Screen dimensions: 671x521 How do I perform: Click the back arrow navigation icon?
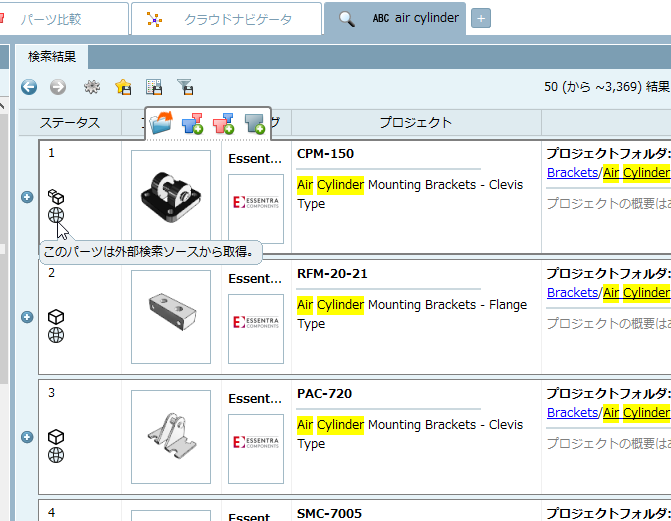click(29, 87)
